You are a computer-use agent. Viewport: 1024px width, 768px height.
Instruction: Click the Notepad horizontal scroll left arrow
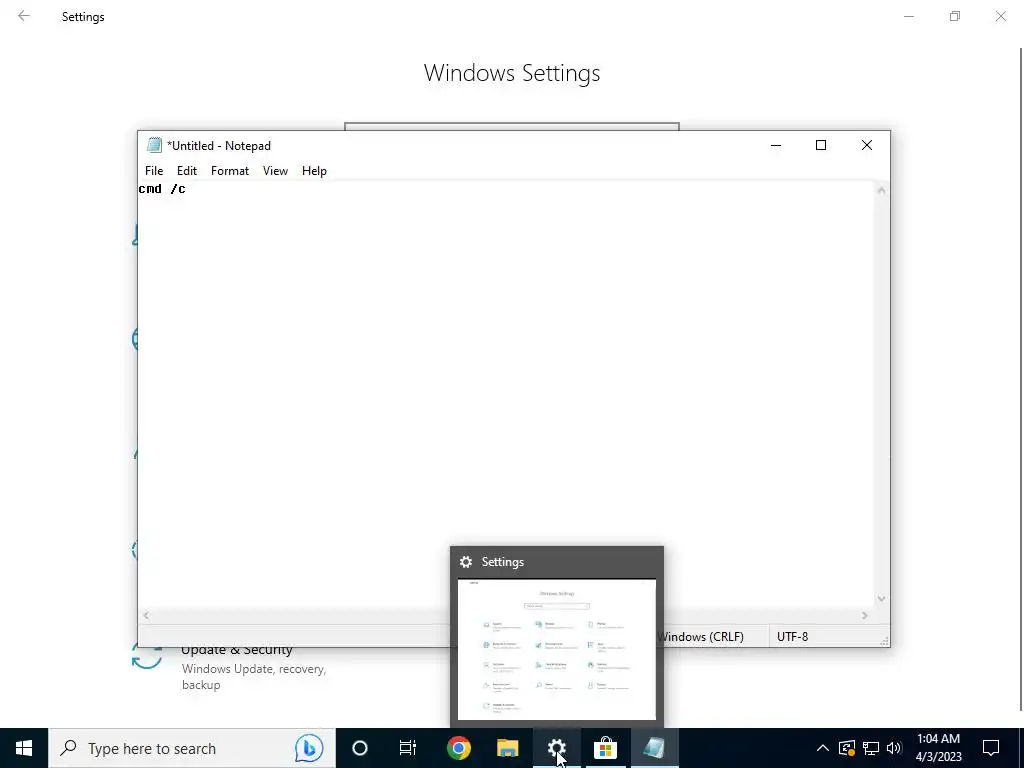pos(146,615)
